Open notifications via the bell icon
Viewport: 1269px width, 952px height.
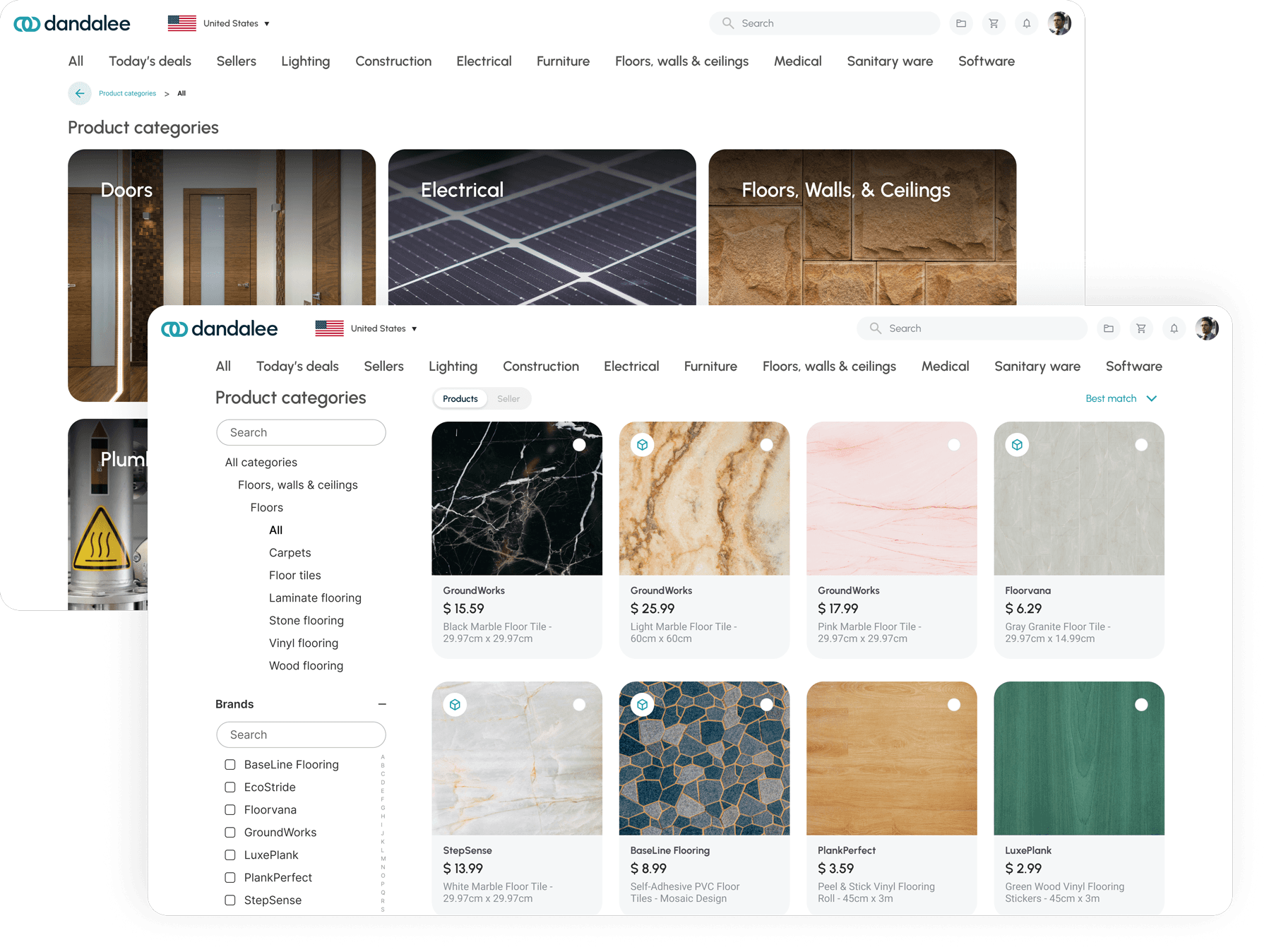point(1174,328)
